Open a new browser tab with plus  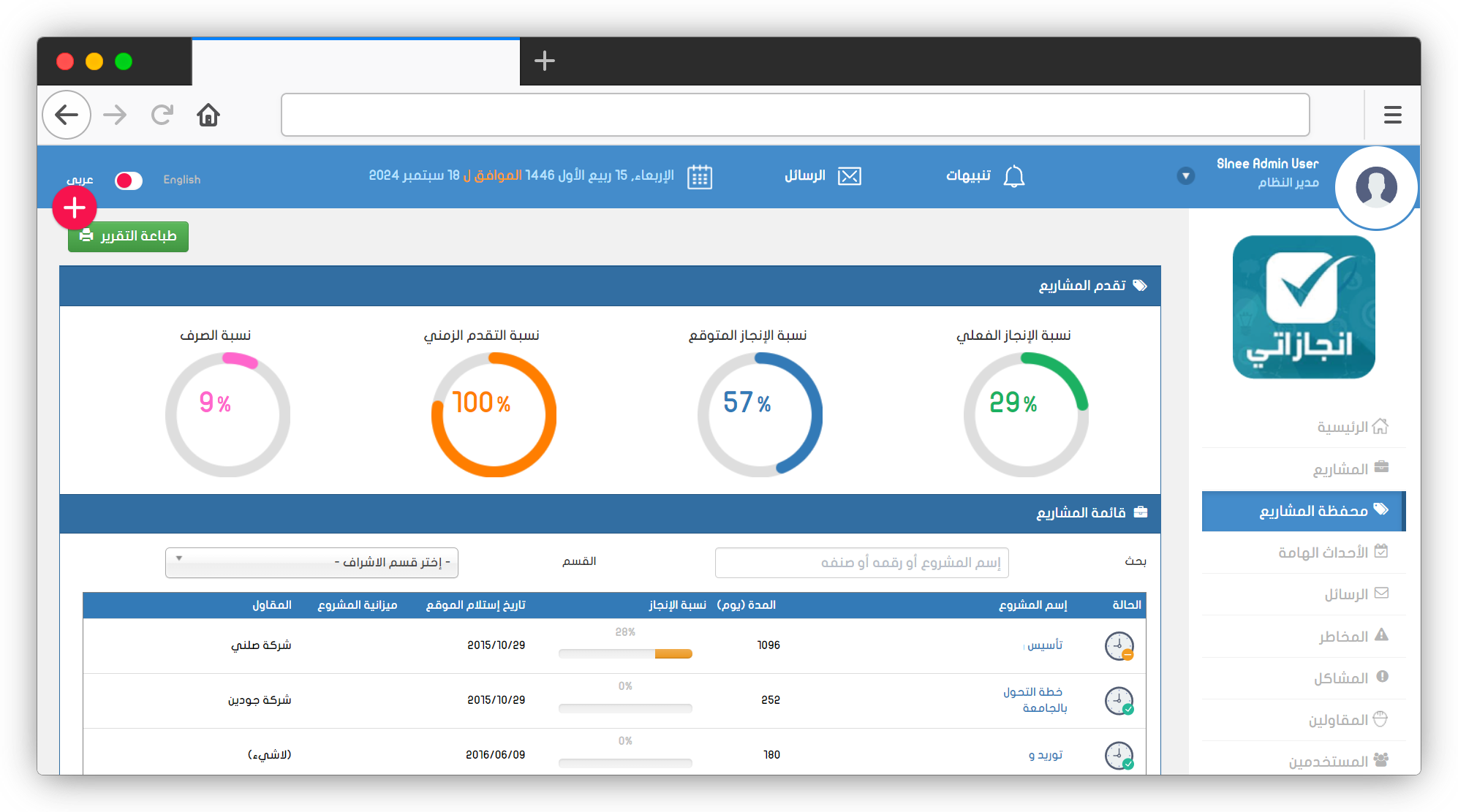[x=544, y=61]
